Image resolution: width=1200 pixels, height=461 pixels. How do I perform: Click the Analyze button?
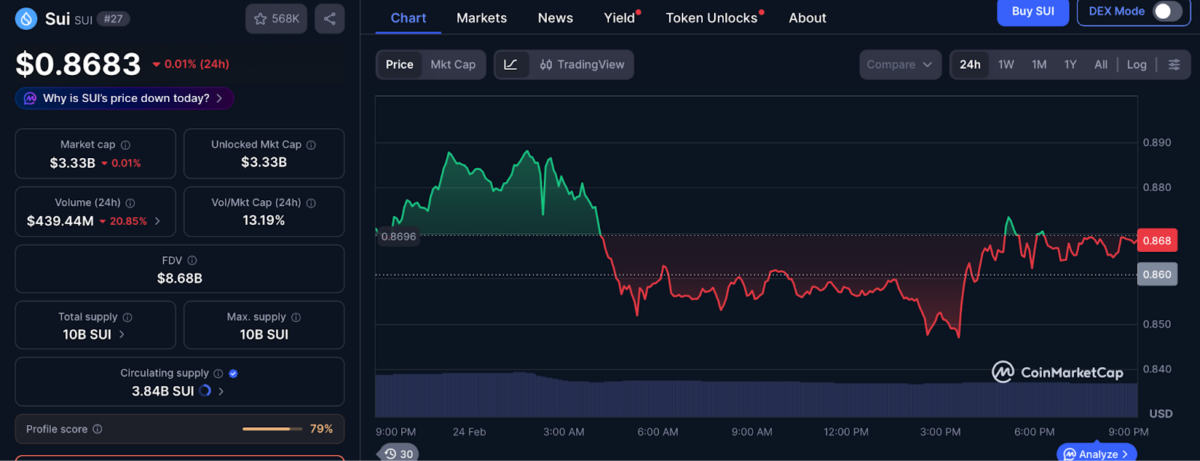coord(1098,454)
